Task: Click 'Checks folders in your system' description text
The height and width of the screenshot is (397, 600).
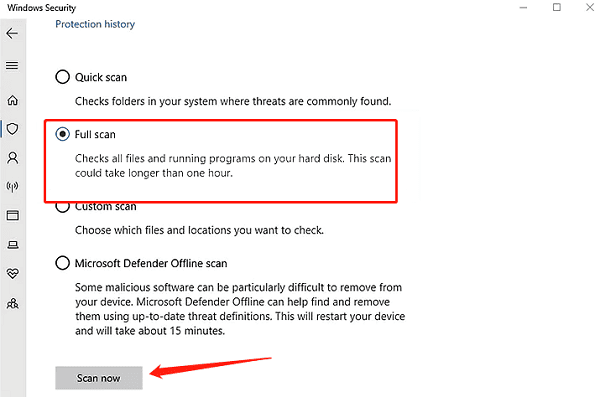Action: click(233, 101)
